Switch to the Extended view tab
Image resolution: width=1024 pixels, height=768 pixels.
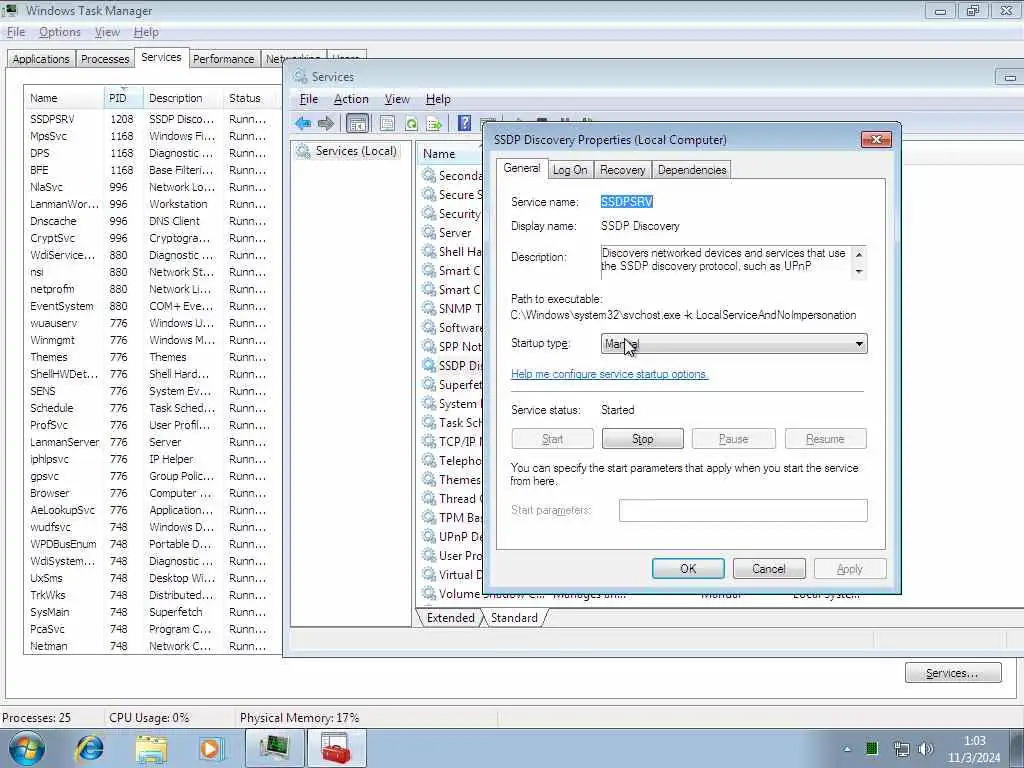(450, 618)
